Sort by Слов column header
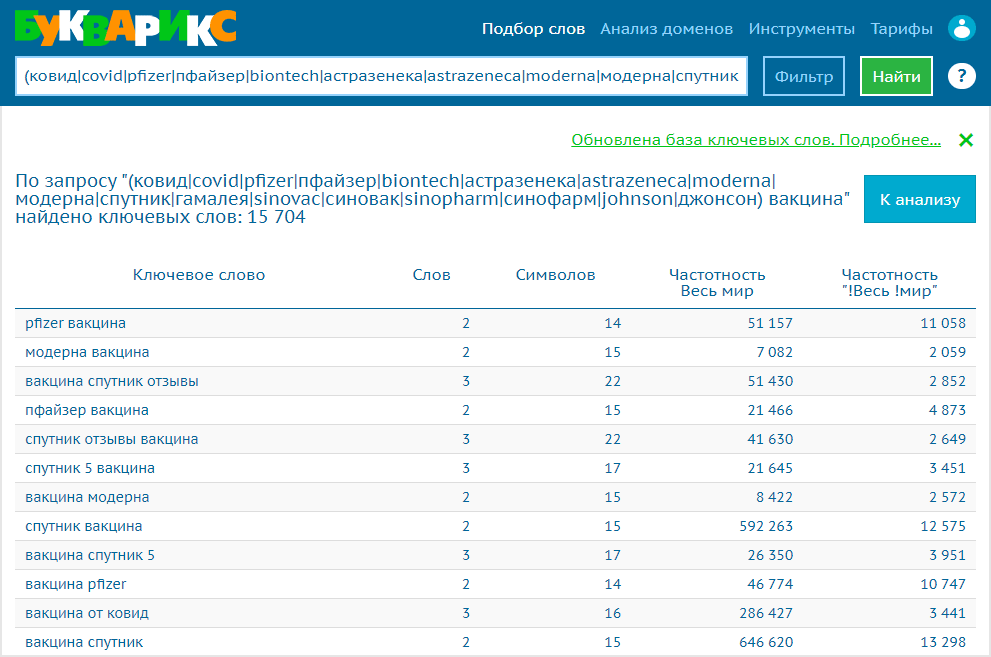991x657 pixels. [x=431, y=275]
